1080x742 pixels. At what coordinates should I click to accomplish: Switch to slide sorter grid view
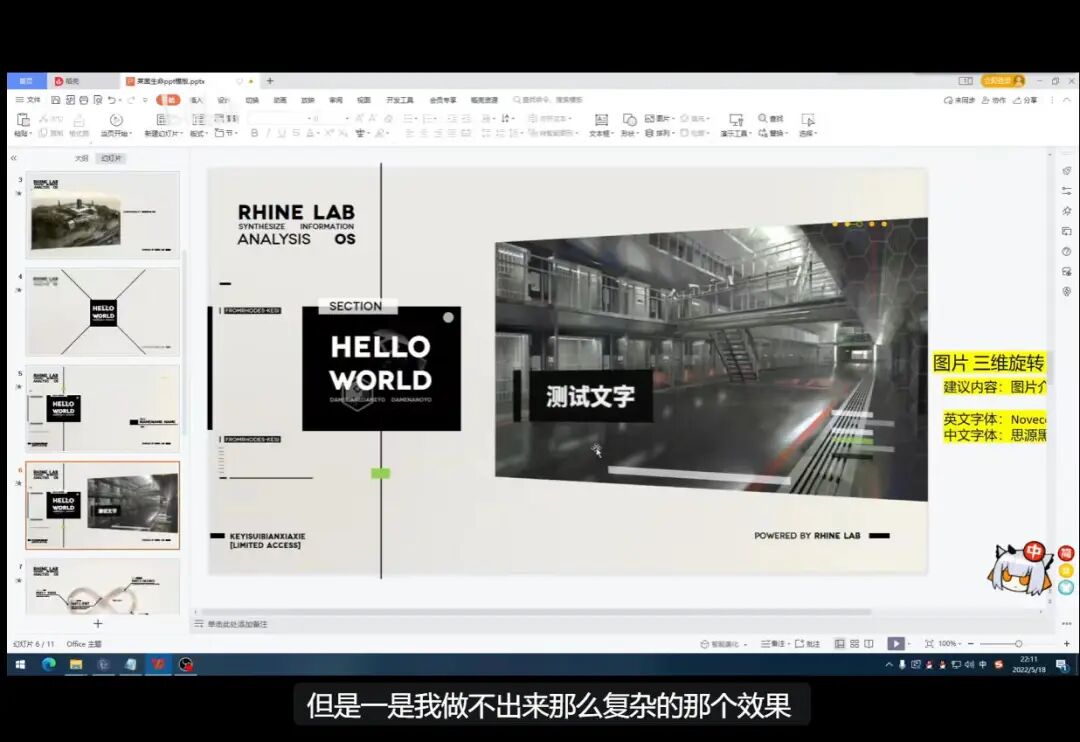pos(854,643)
